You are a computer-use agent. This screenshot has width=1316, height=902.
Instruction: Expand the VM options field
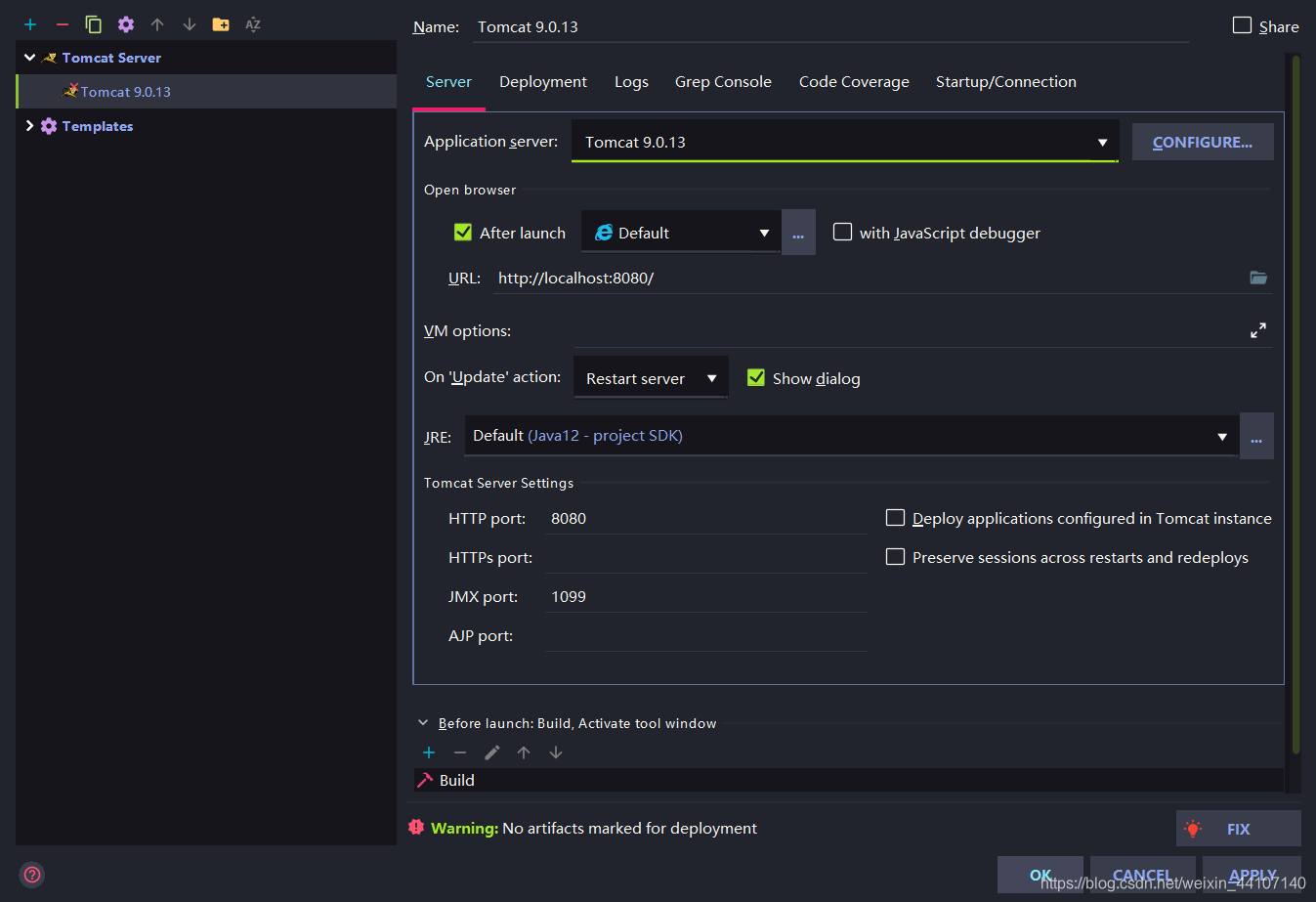click(x=1258, y=330)
